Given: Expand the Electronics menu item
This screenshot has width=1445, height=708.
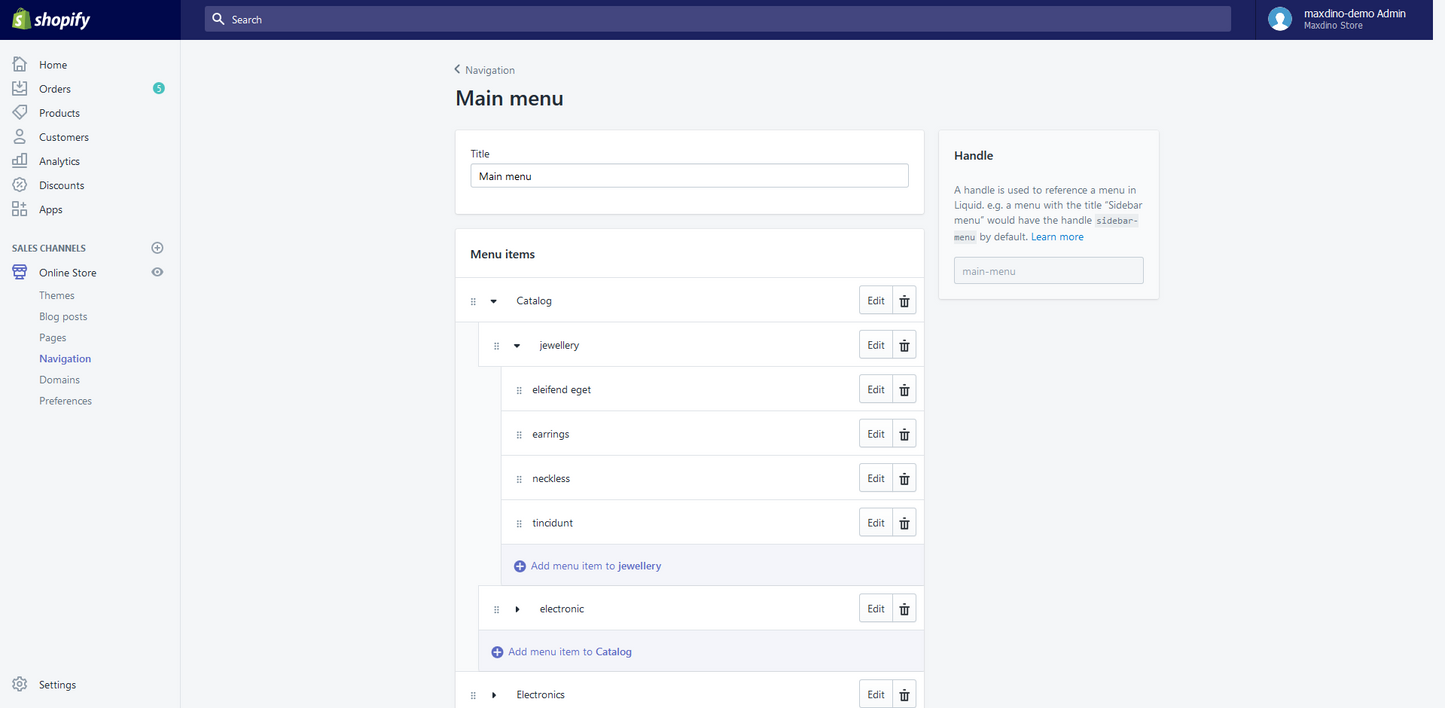Looking at the screenshot, I should pos(493,694).
